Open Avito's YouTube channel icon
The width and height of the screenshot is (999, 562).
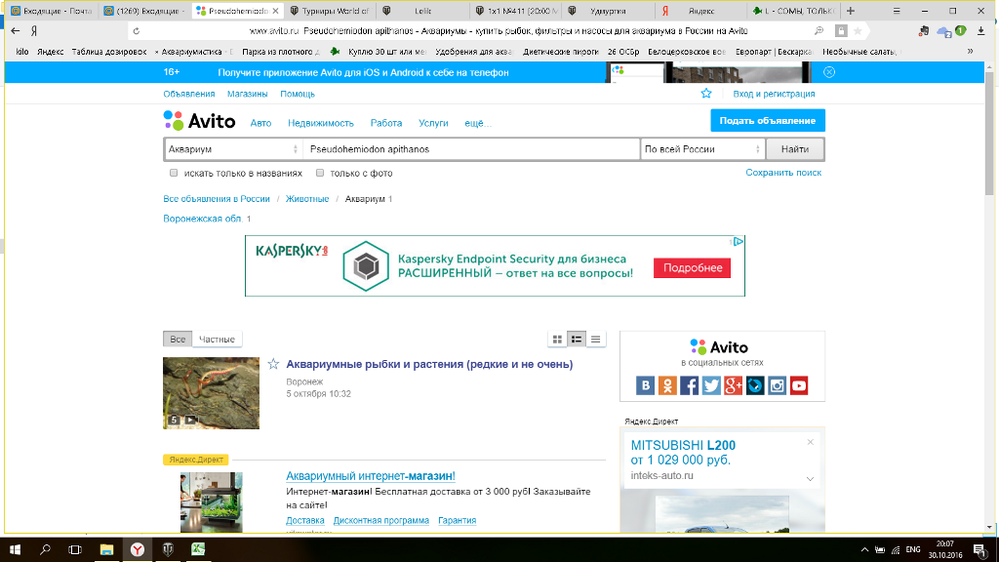pos(799,385)
